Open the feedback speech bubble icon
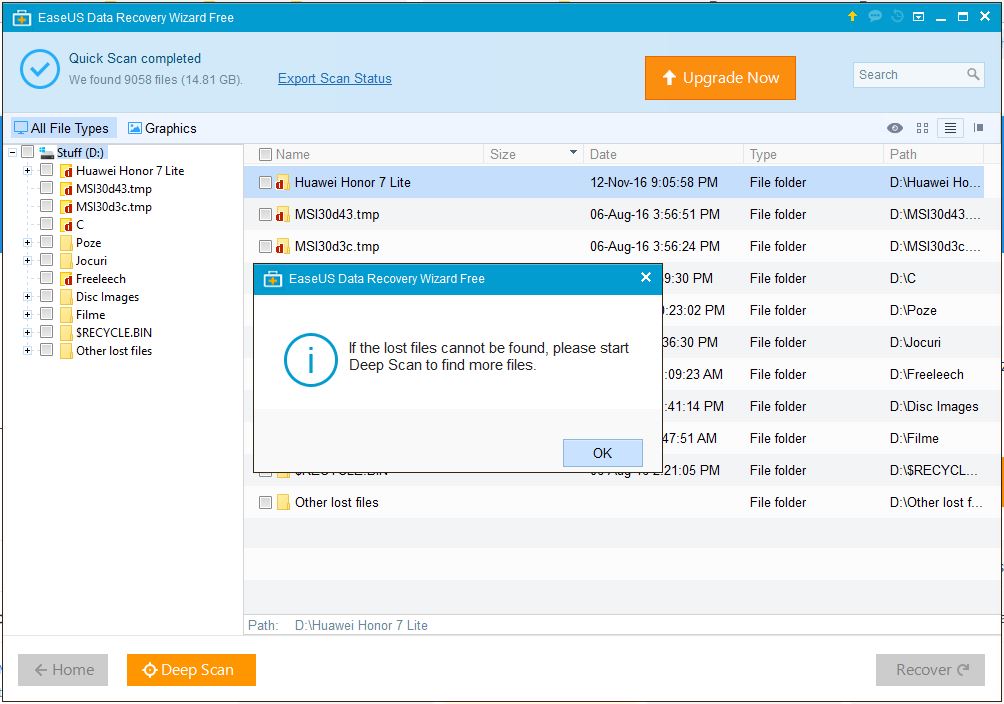The width and height of the screenshot is (1004, 704). tap(875, 16)
